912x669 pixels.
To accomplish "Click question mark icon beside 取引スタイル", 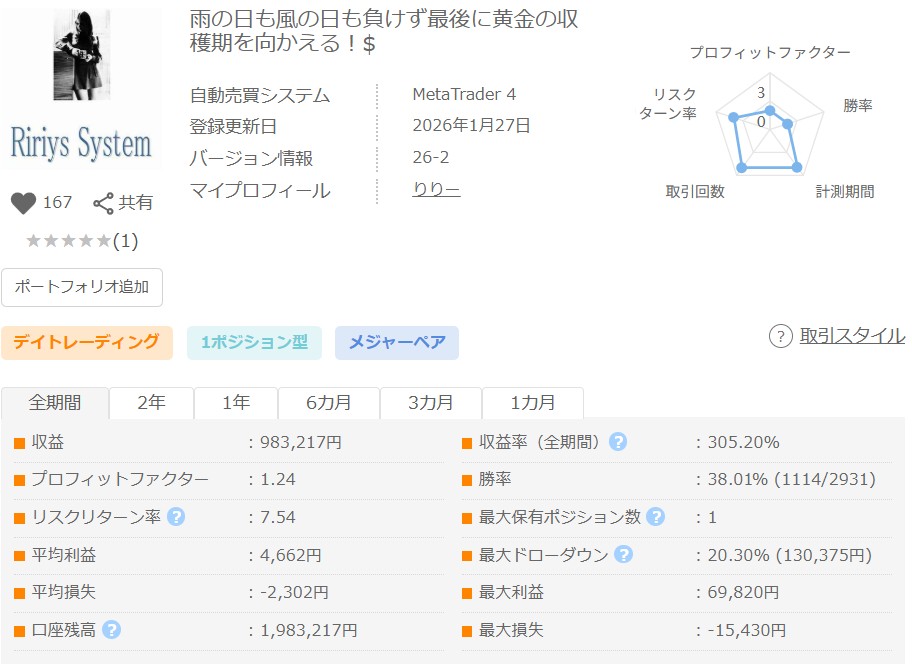I will click(780, 336).
